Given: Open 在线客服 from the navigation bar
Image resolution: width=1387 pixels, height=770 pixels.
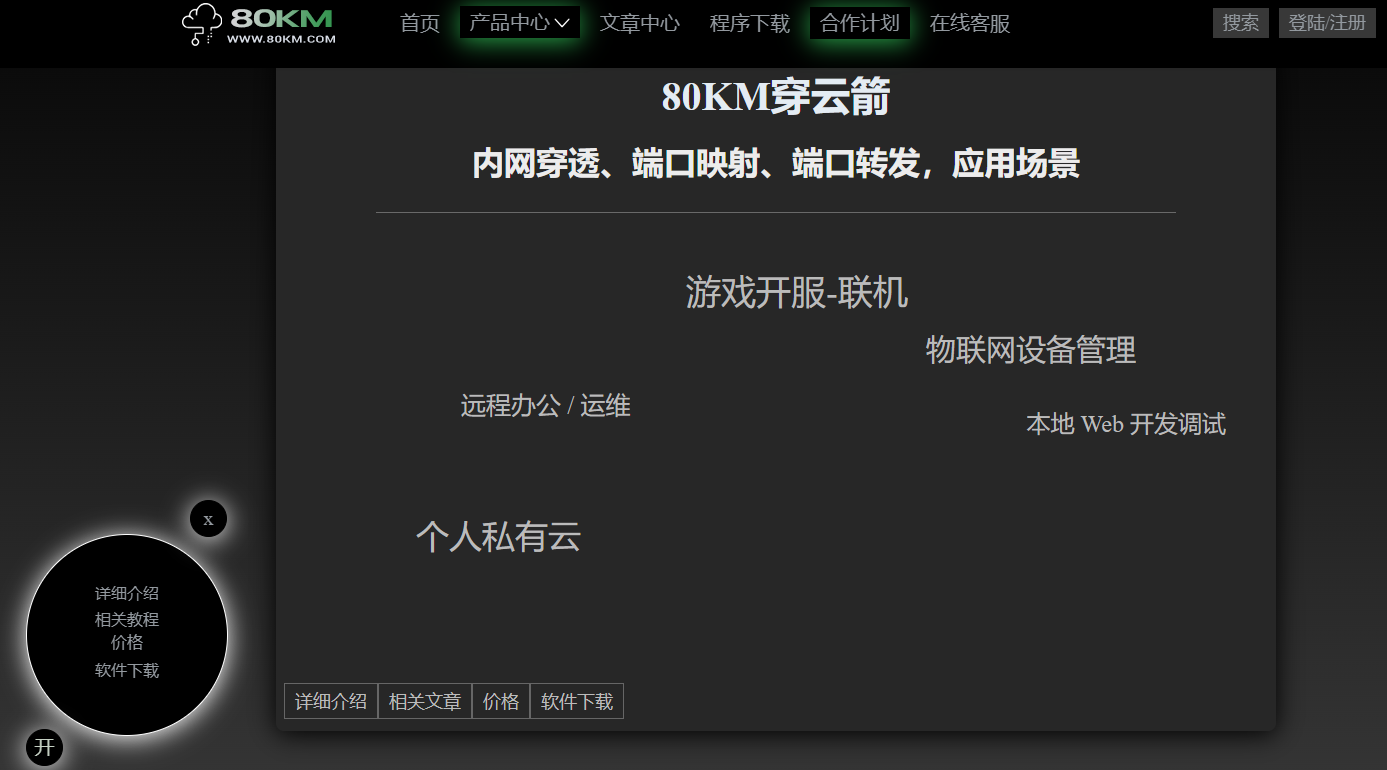Looking at the screenshot, I should (x=970, y=23).
